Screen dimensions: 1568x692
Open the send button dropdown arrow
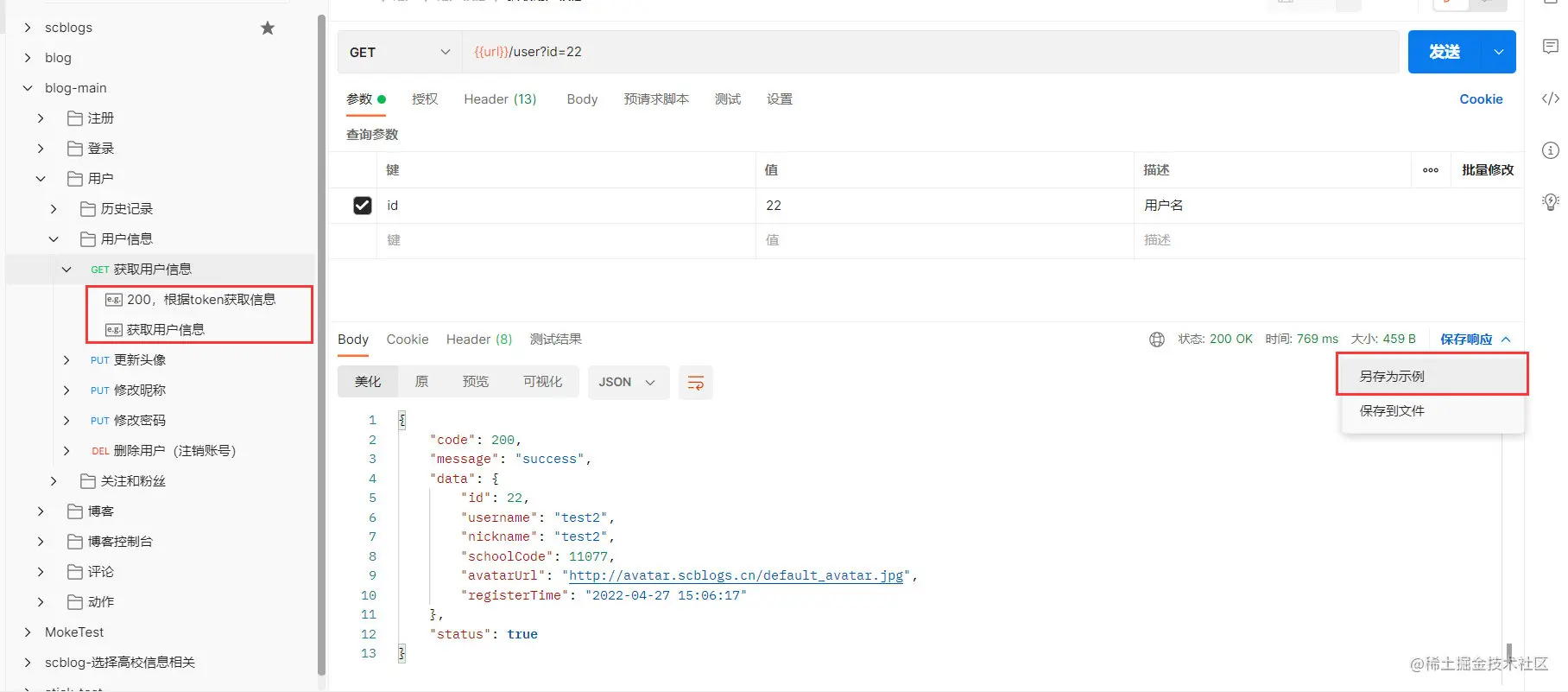(x=1499, y=52)
